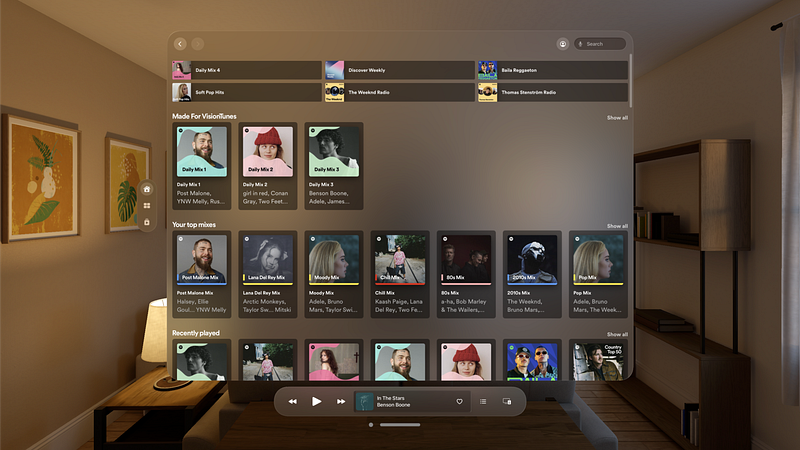Image resolution: width=800 pixels, height=450 pixels.
Task: Click the microphone icon in the search field
Action: click(580, 44)
